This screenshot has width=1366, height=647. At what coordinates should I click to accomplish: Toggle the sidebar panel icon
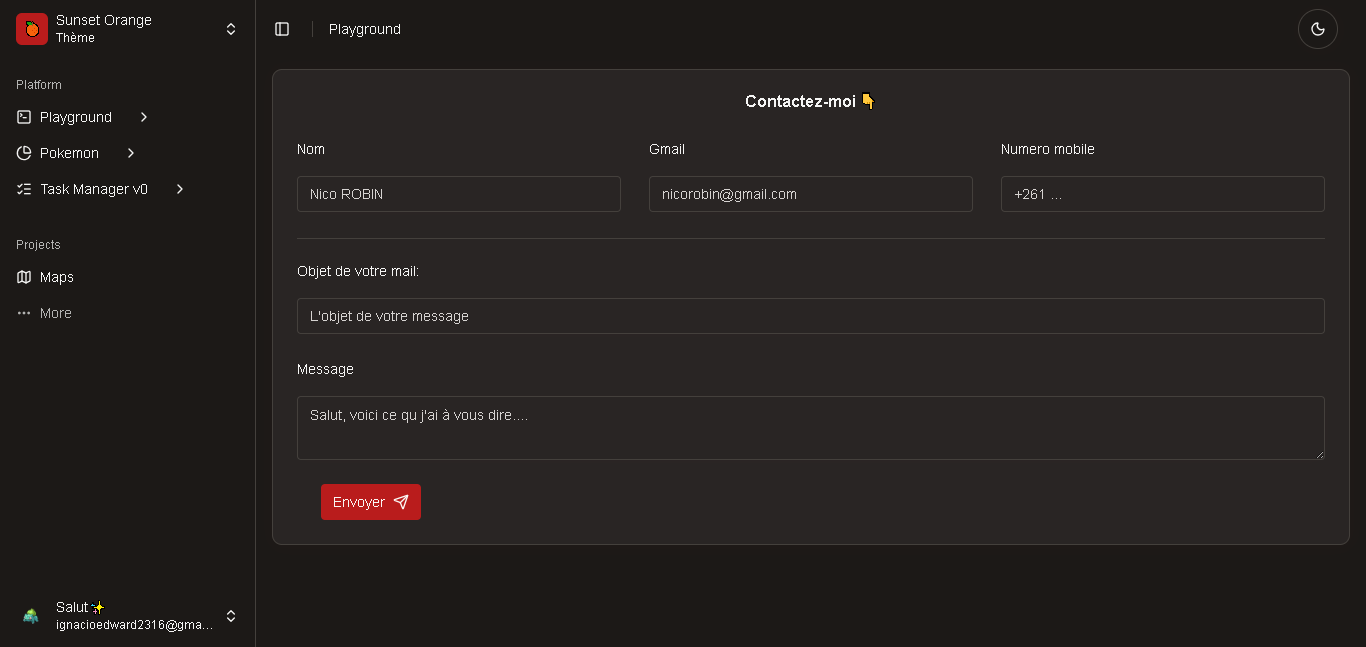tap(282, 29)
